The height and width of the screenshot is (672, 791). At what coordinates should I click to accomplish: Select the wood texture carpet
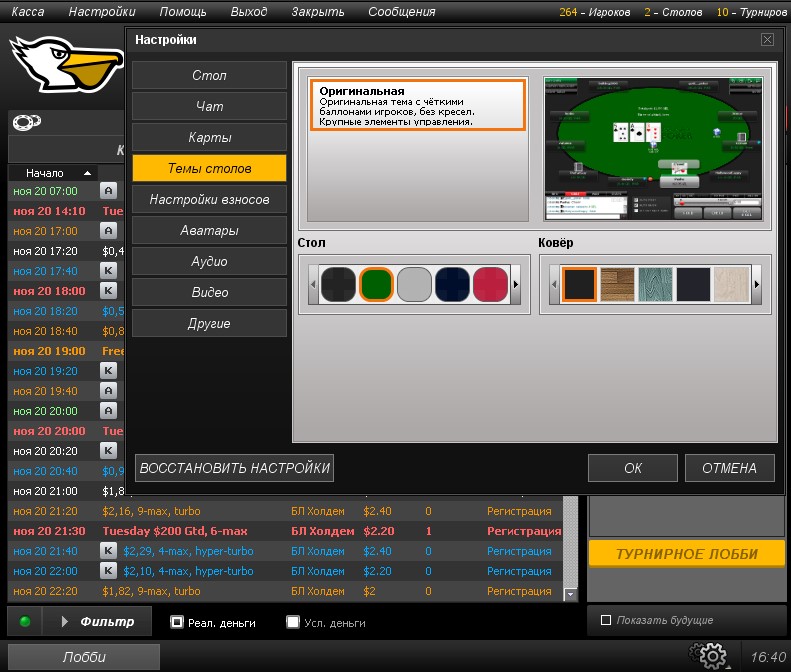[x=617, y=284]
